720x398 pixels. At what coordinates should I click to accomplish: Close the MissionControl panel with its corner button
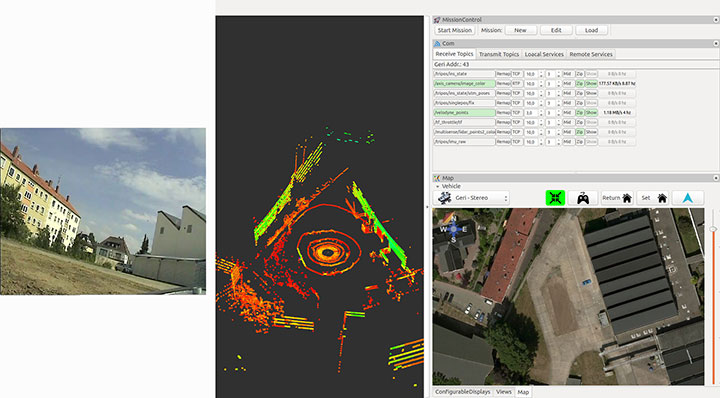(x=716, y=20)
